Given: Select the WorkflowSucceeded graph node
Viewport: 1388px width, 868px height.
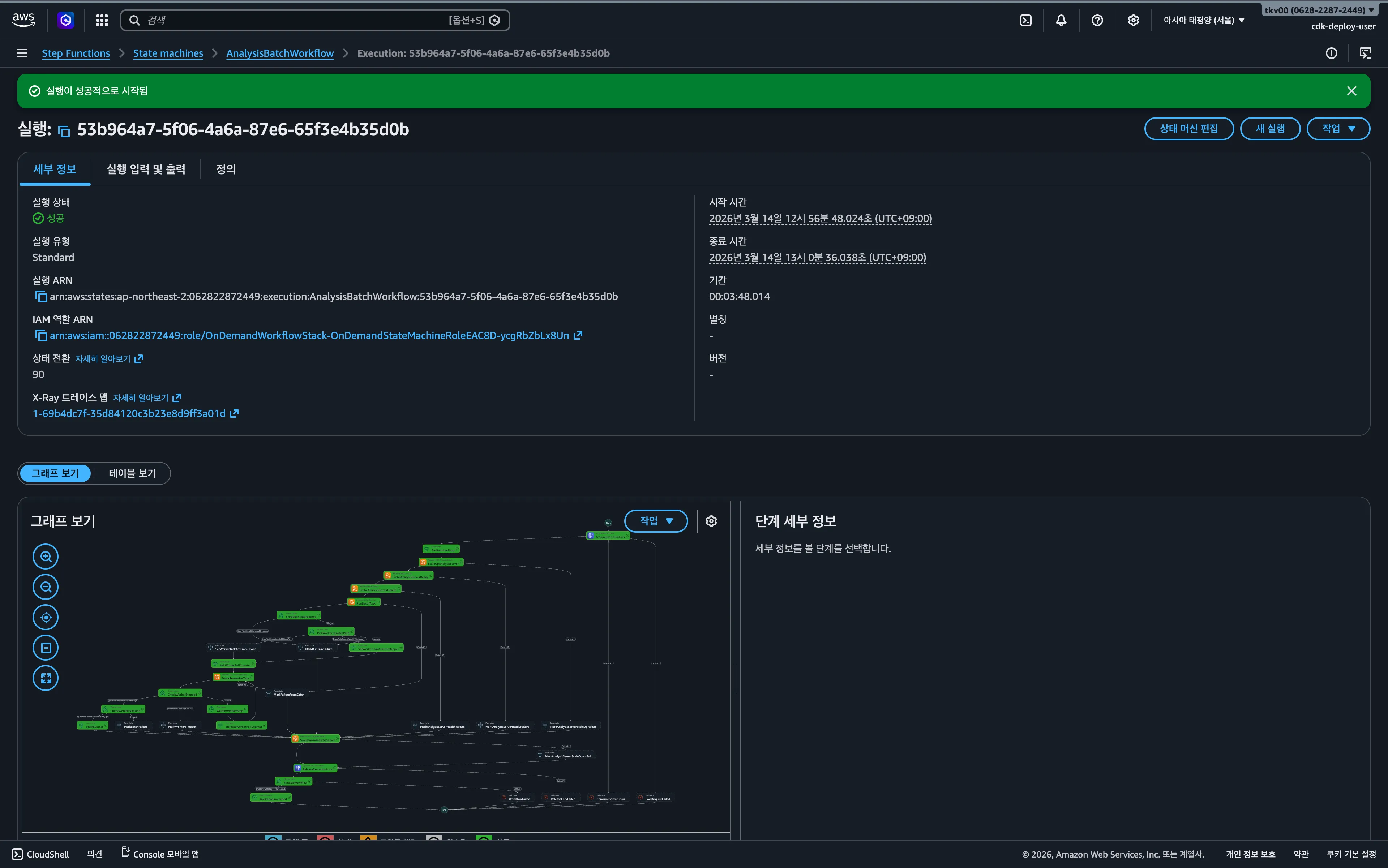Looking at the screenshot, I should 271,798.
